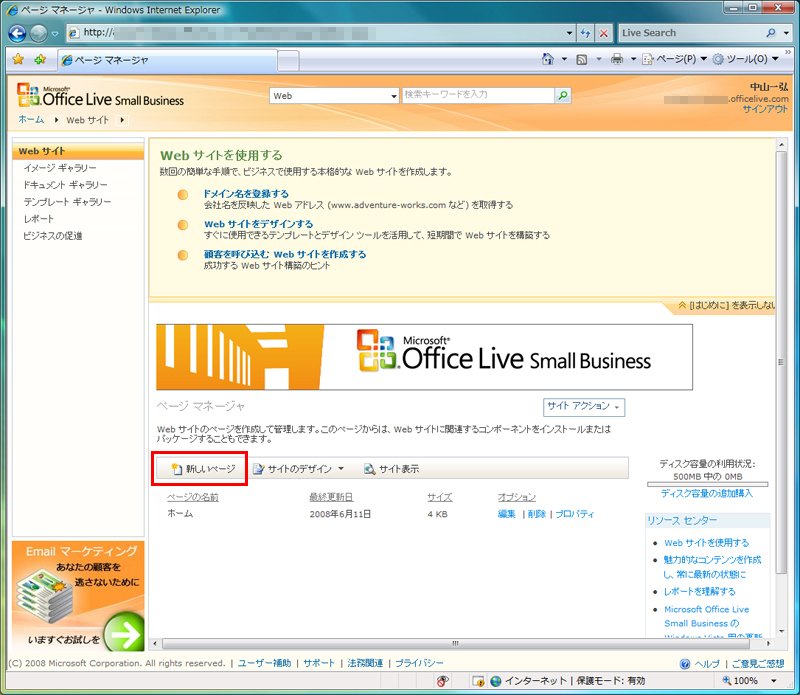Viewport: 800px width, 695px height.
Task: Click 編集 for the ホーム page
Action: 507,514
